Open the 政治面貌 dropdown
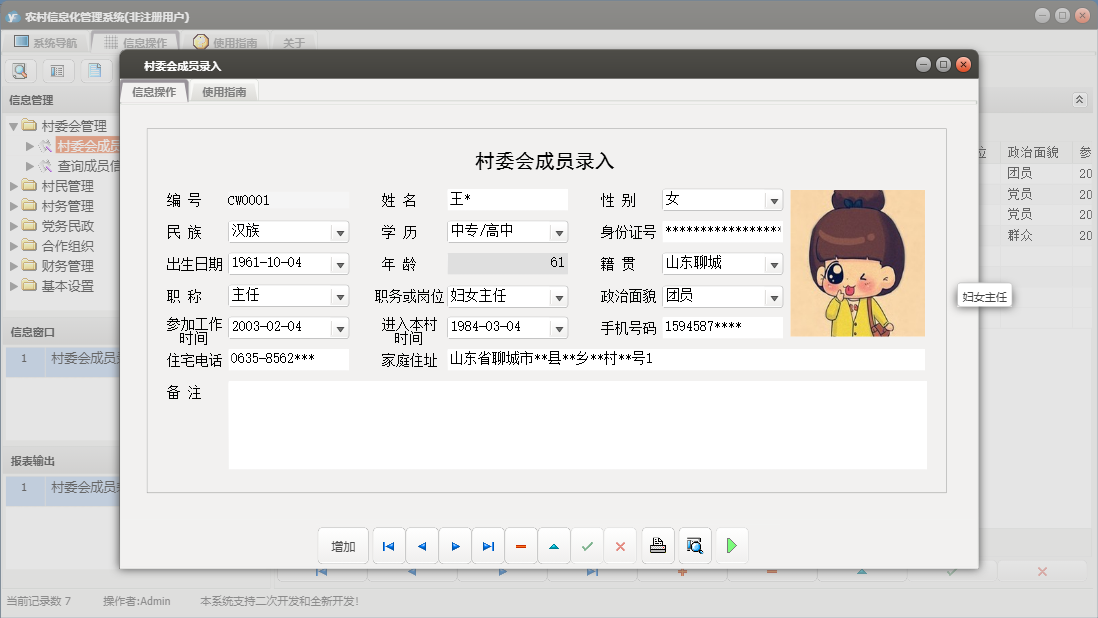Screen dimensions: 1098x618 (773, 297)
